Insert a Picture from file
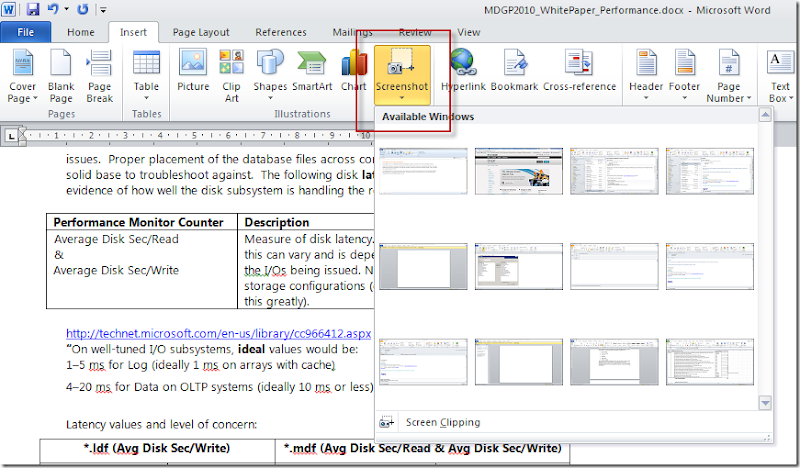 tap(193, 70)
